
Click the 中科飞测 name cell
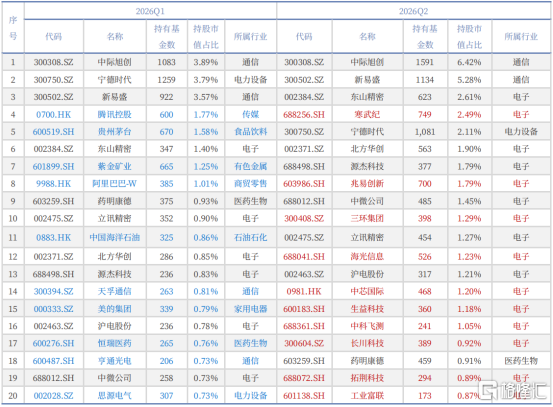pos(367,326)
